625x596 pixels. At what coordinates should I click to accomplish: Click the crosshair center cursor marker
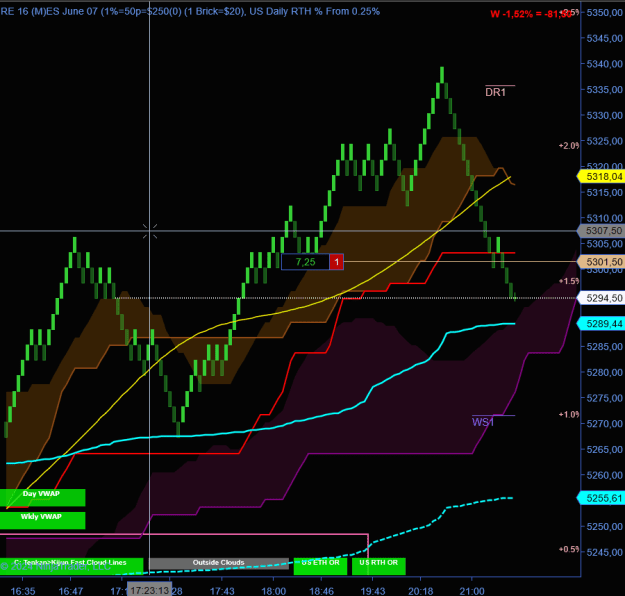click(149, 231)
